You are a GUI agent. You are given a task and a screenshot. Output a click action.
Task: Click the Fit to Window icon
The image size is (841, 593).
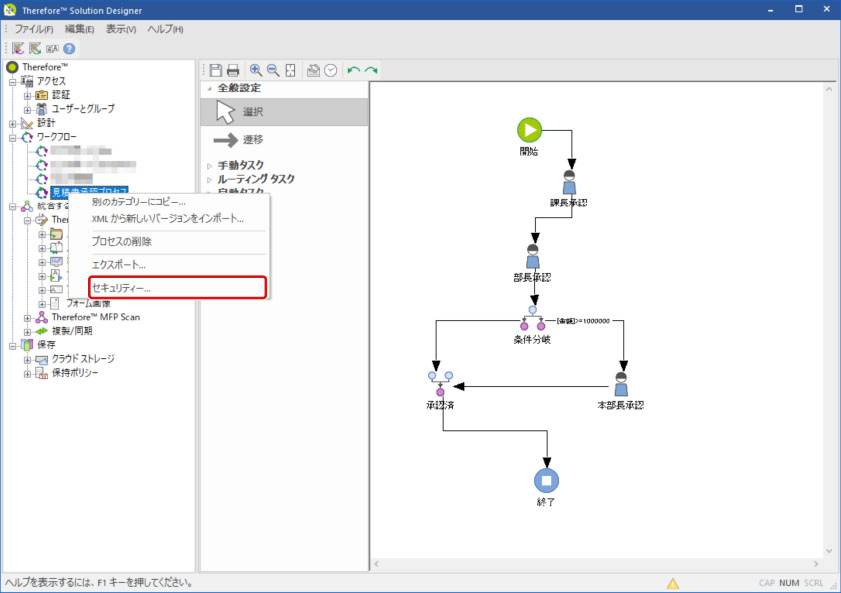click(x=290, y=70)
